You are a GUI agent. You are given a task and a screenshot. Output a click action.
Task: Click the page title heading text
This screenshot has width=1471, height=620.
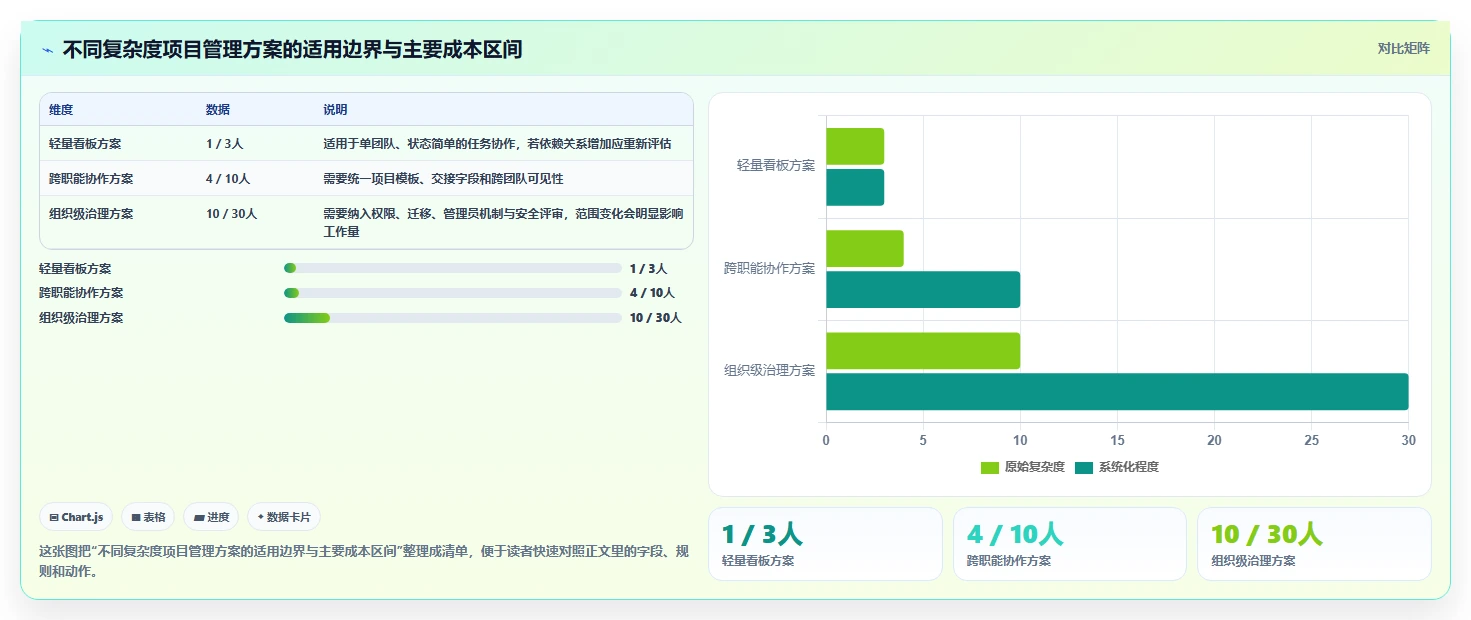coord(292,50)
